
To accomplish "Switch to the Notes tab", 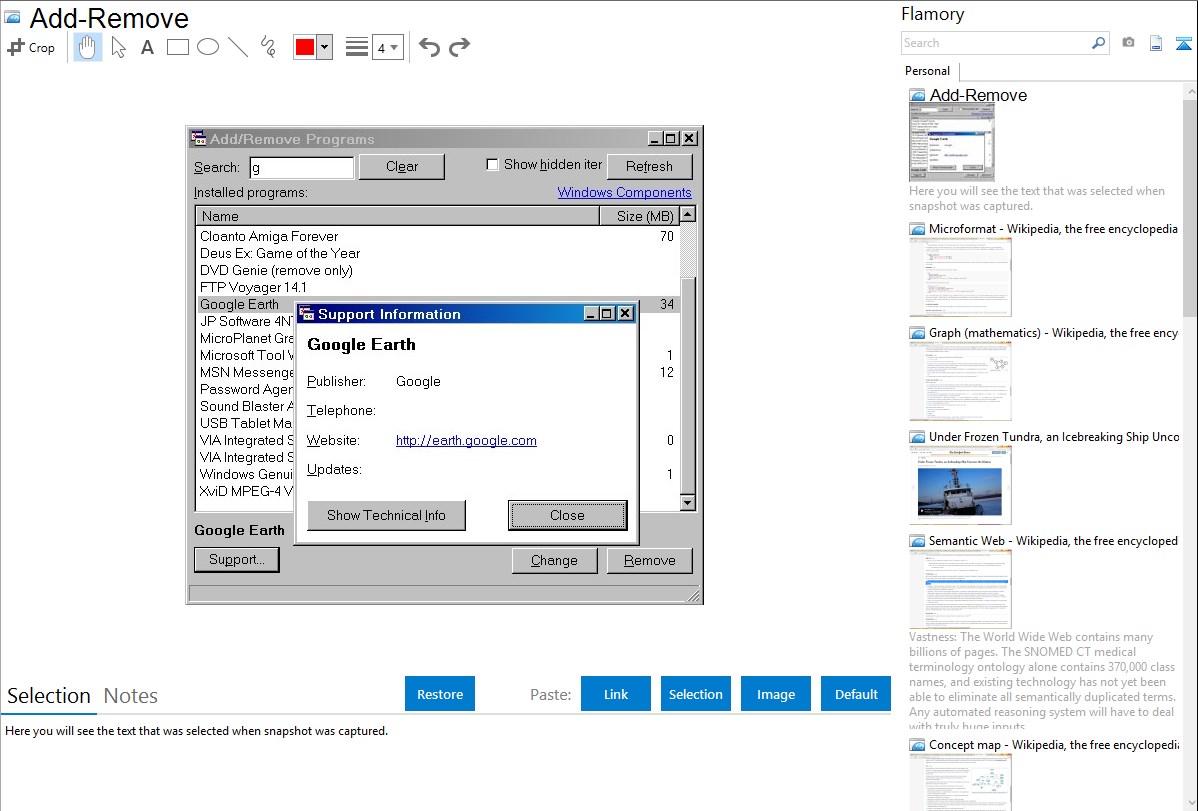I will 131,696.
